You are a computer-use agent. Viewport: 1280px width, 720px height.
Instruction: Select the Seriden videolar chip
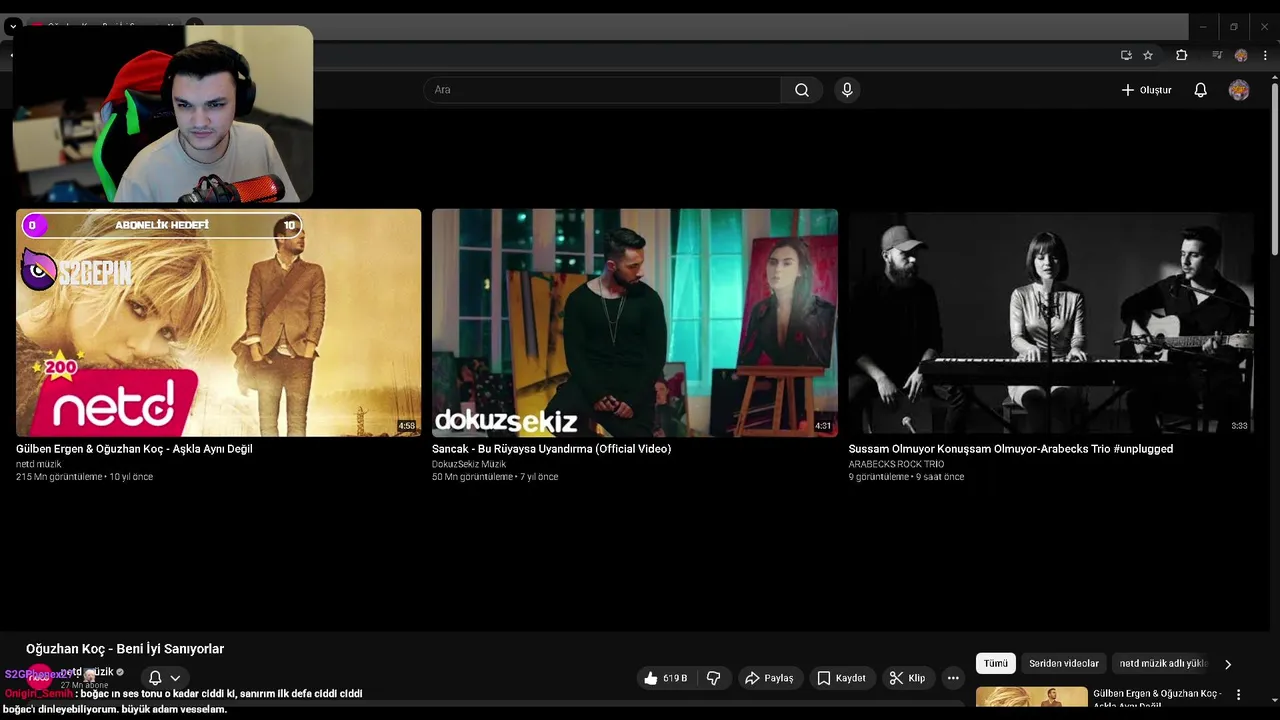pos(1064,663)
